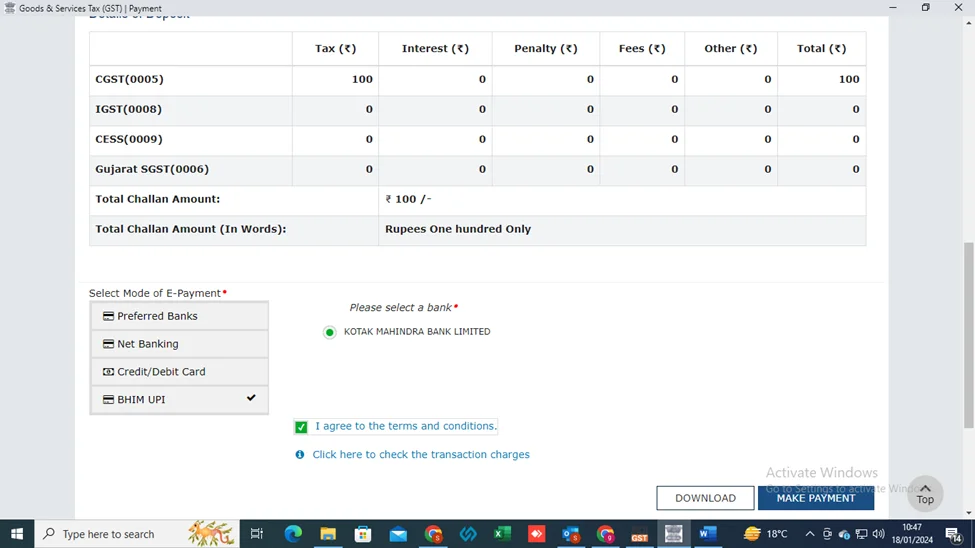
Task: Open the Windows Start menu
Action: coord(17,534)
